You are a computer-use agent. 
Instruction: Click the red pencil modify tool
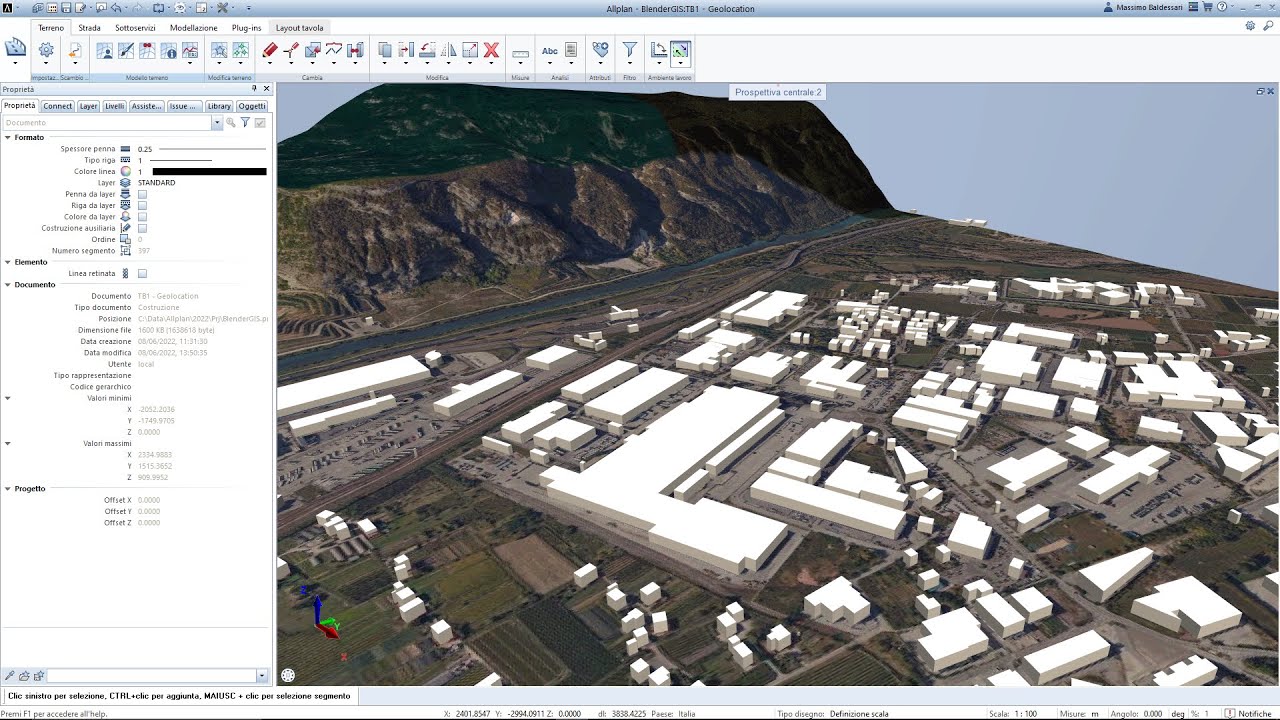click(x=269, y=50)
